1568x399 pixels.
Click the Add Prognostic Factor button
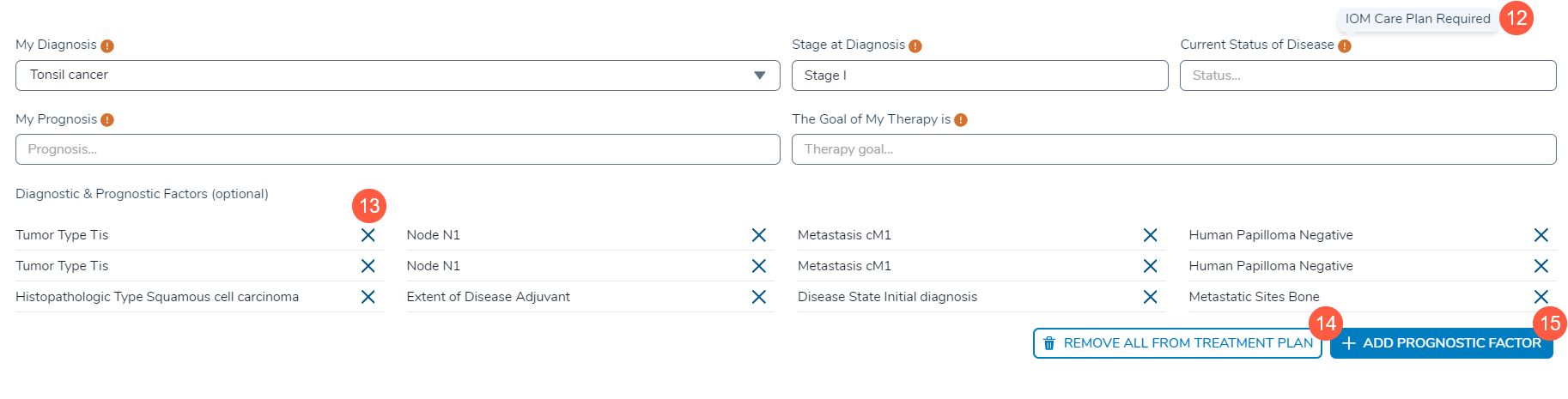coord(1441,343)
